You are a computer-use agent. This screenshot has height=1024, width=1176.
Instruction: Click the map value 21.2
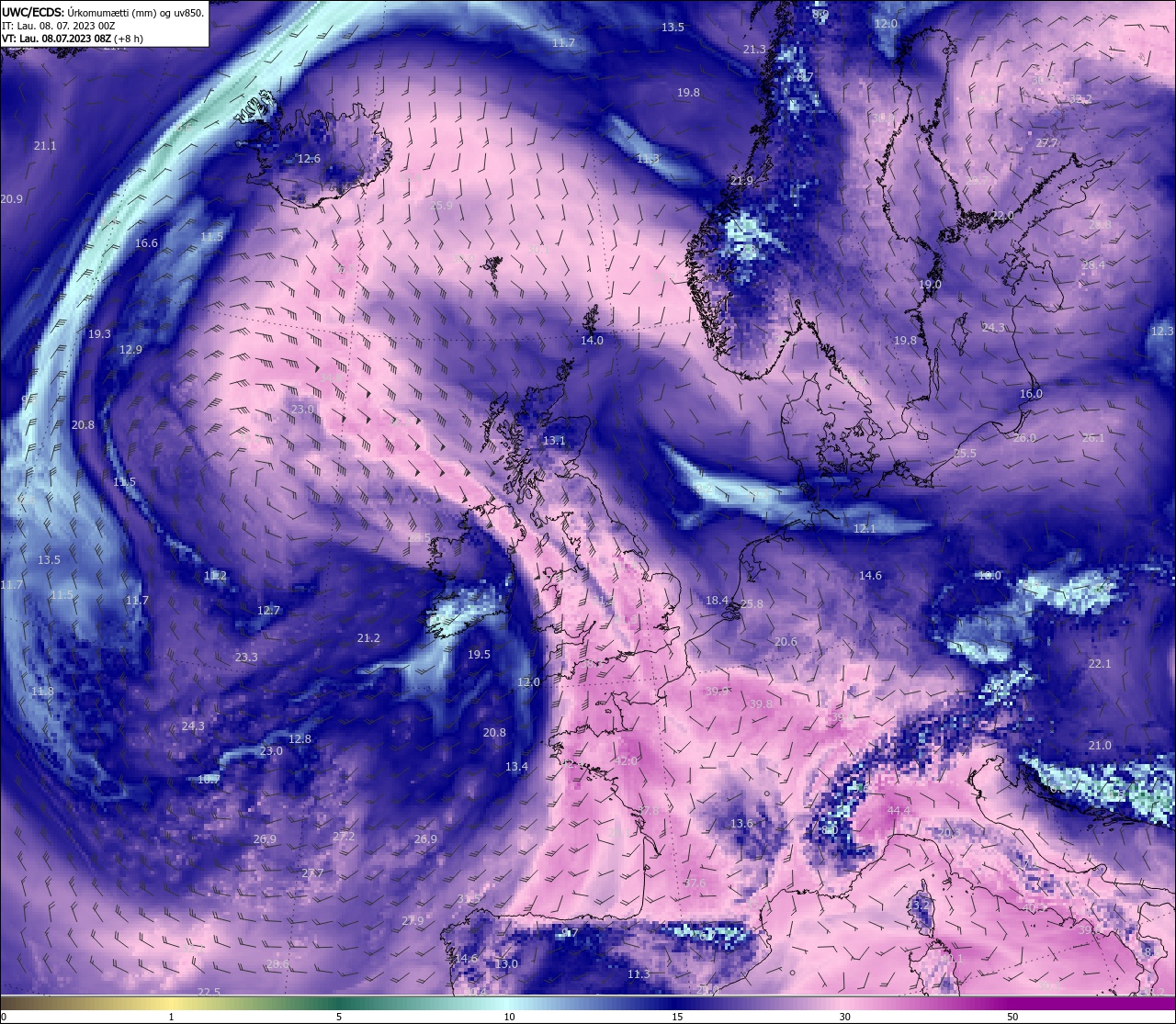(368, 638)
